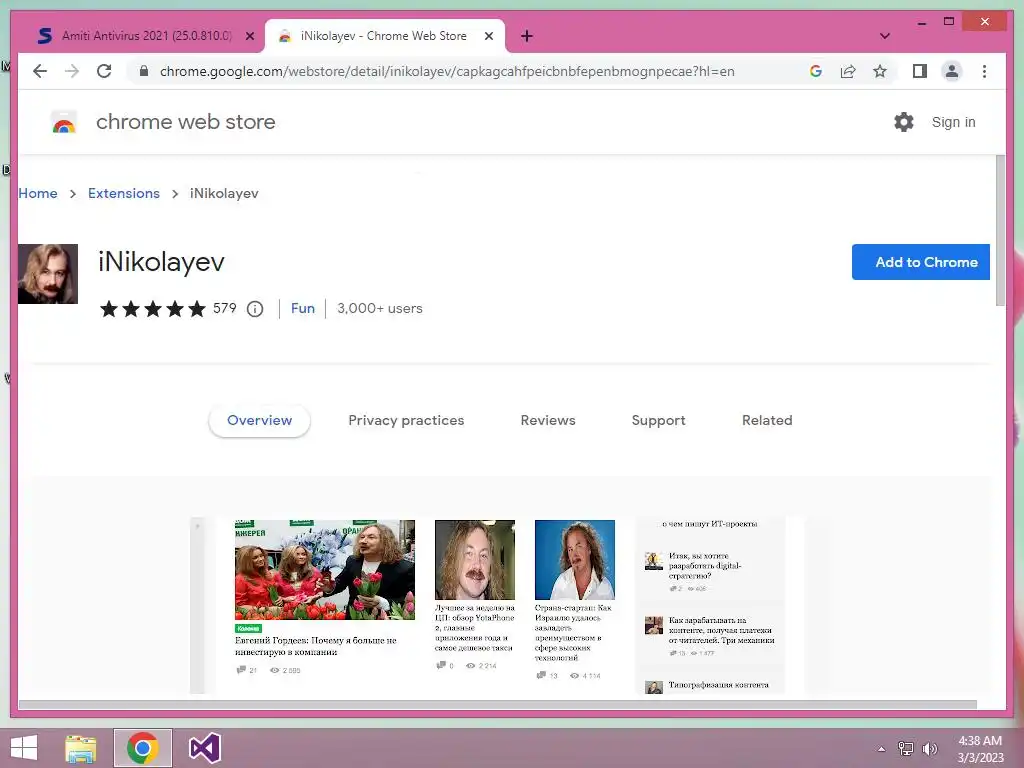The height and width of the screenshot is (768, 1024).
Task: Click the browser forward arrow
Action: point(72,71)
